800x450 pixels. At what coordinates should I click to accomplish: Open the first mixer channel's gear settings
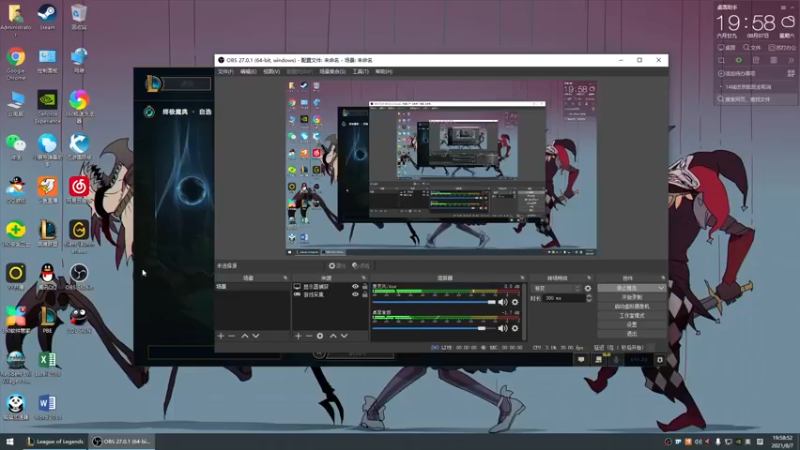pyautogui.click(x=515, y=302)
